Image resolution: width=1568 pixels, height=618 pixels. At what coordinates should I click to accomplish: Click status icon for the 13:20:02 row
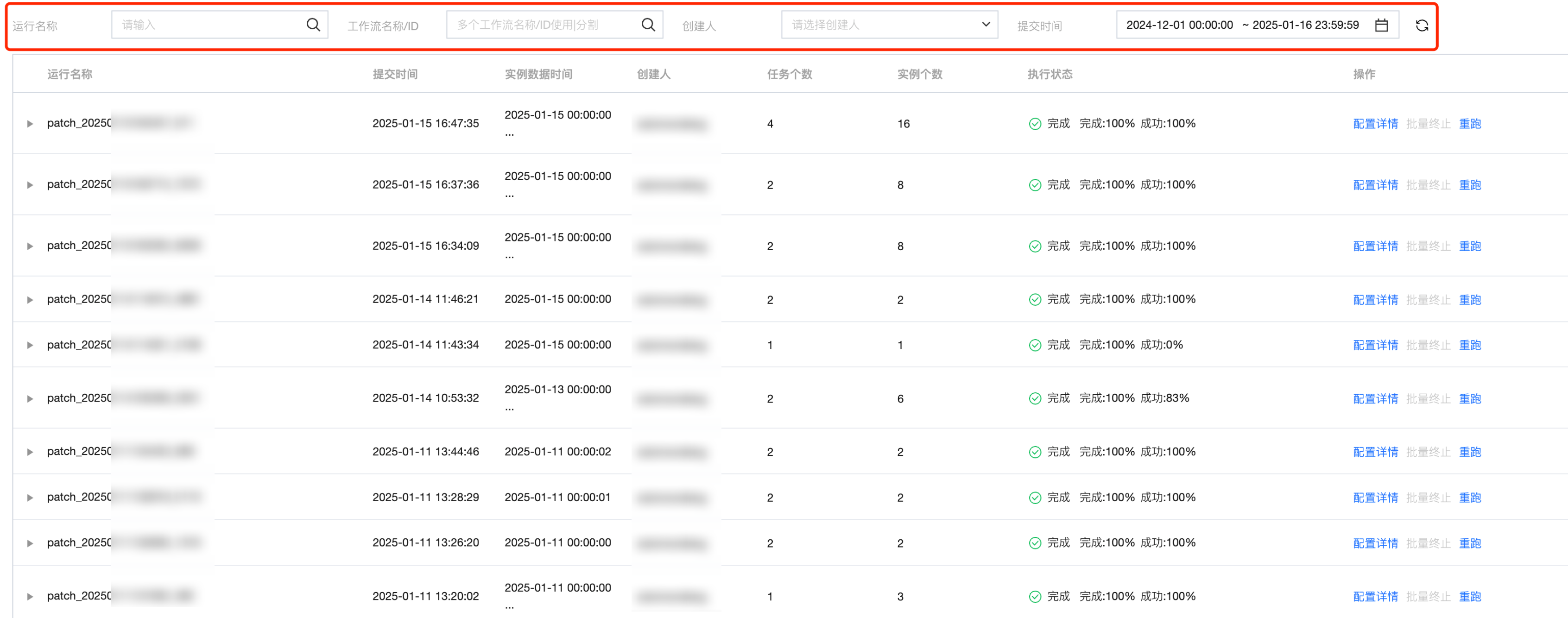coord(1034,597)
